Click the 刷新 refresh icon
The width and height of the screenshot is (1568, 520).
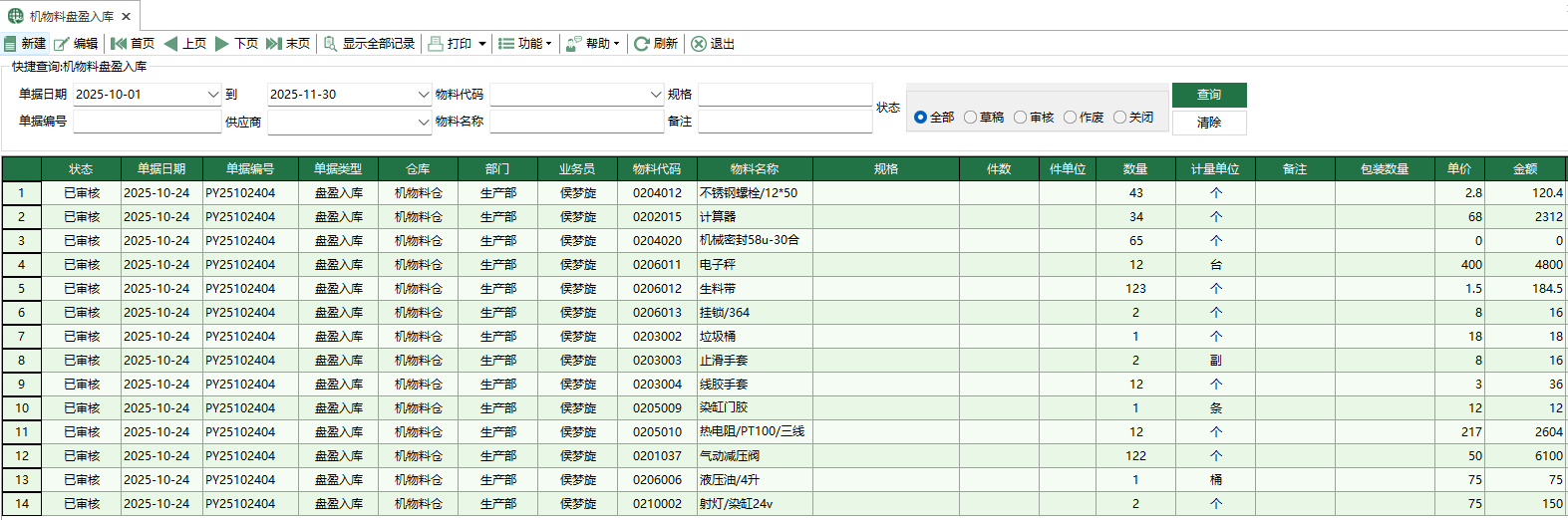coord(642,44)
